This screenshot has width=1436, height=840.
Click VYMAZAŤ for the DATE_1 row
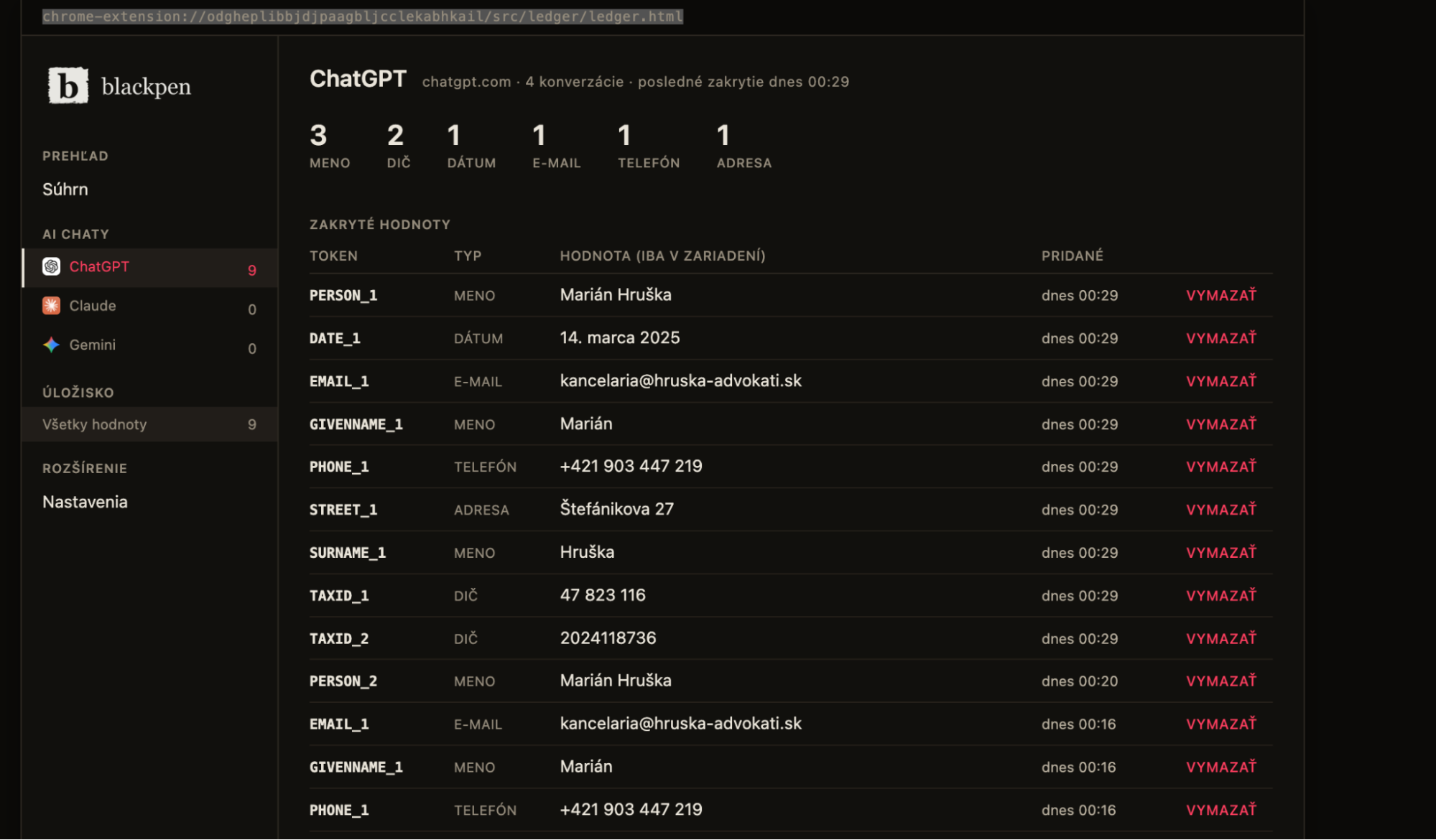pos(1221,338)
